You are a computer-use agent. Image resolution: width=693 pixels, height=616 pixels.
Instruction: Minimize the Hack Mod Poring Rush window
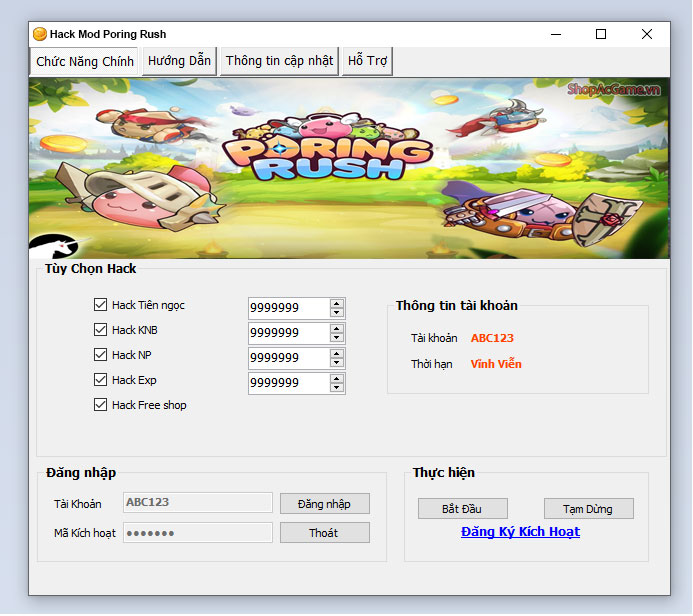tap(556, 34)
